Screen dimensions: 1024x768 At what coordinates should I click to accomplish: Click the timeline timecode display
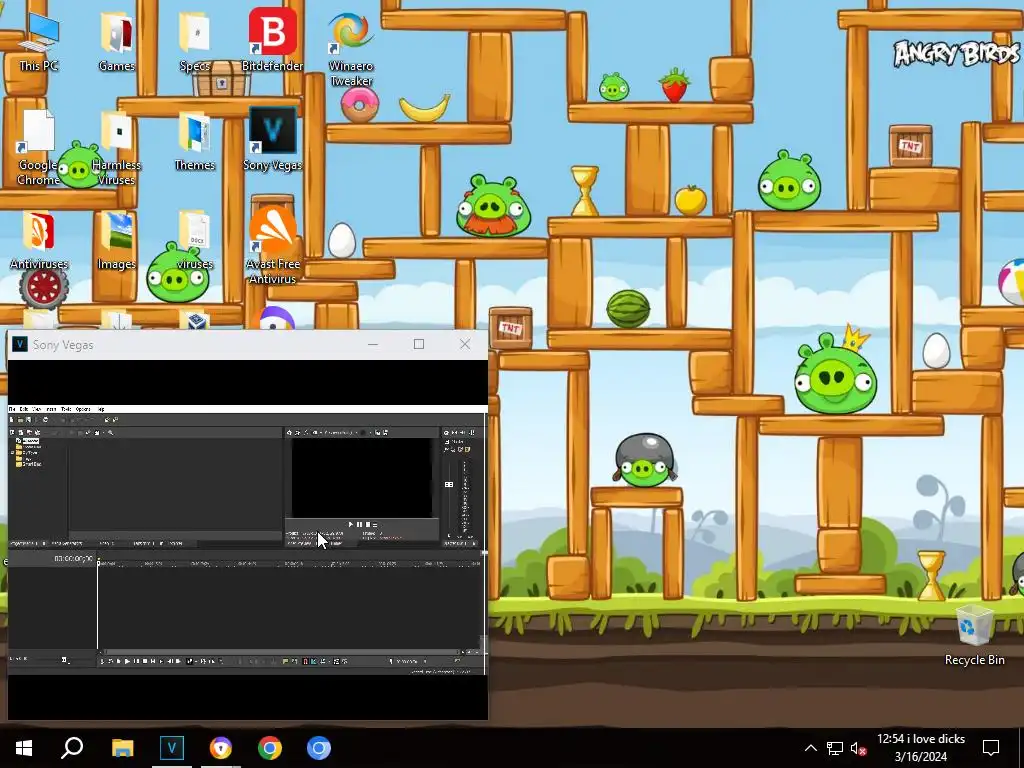(x=73, y=558)
